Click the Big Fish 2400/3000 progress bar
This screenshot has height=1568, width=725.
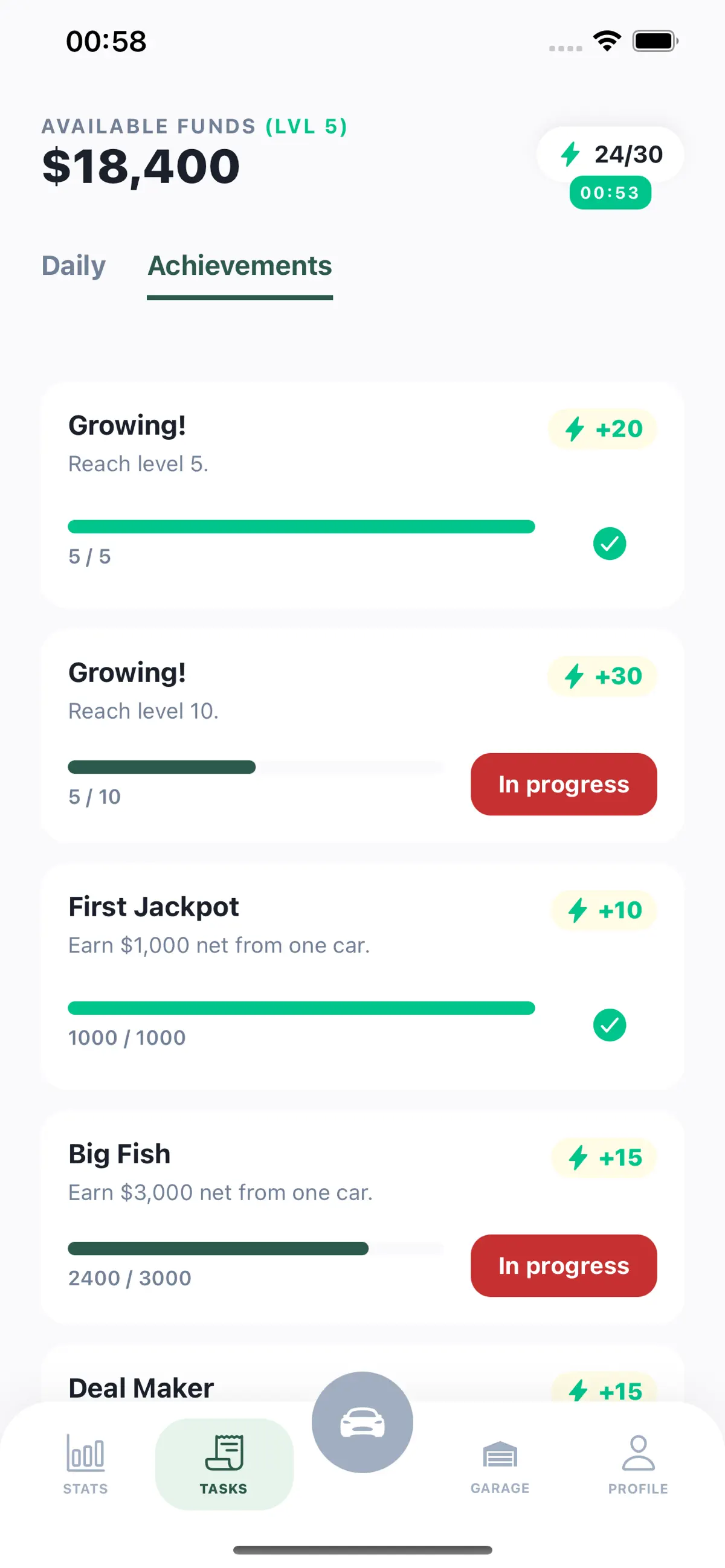coord(256,1248)
